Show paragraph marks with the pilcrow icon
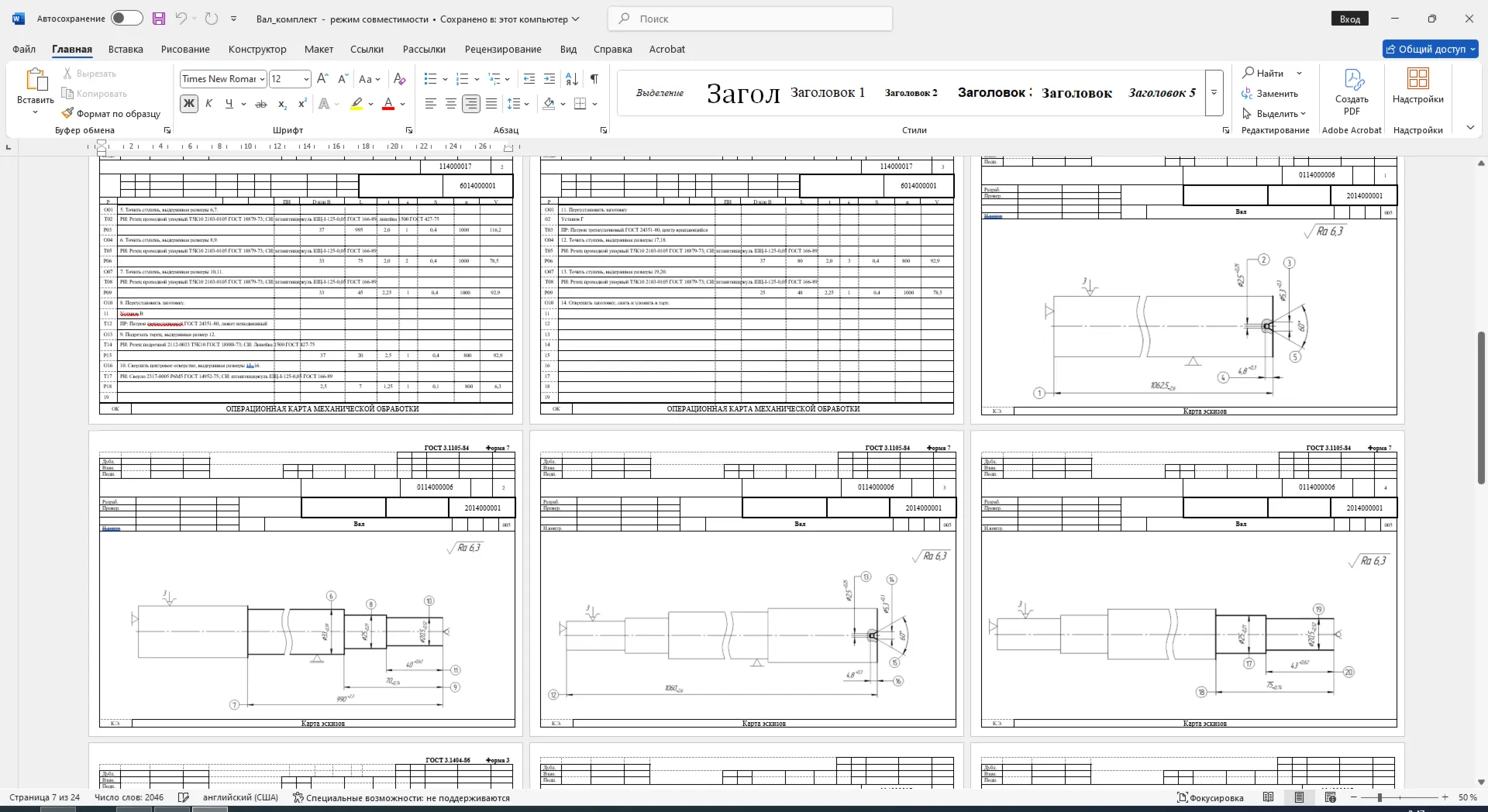The image size is (1488, 812). click(x=594, y=78)
